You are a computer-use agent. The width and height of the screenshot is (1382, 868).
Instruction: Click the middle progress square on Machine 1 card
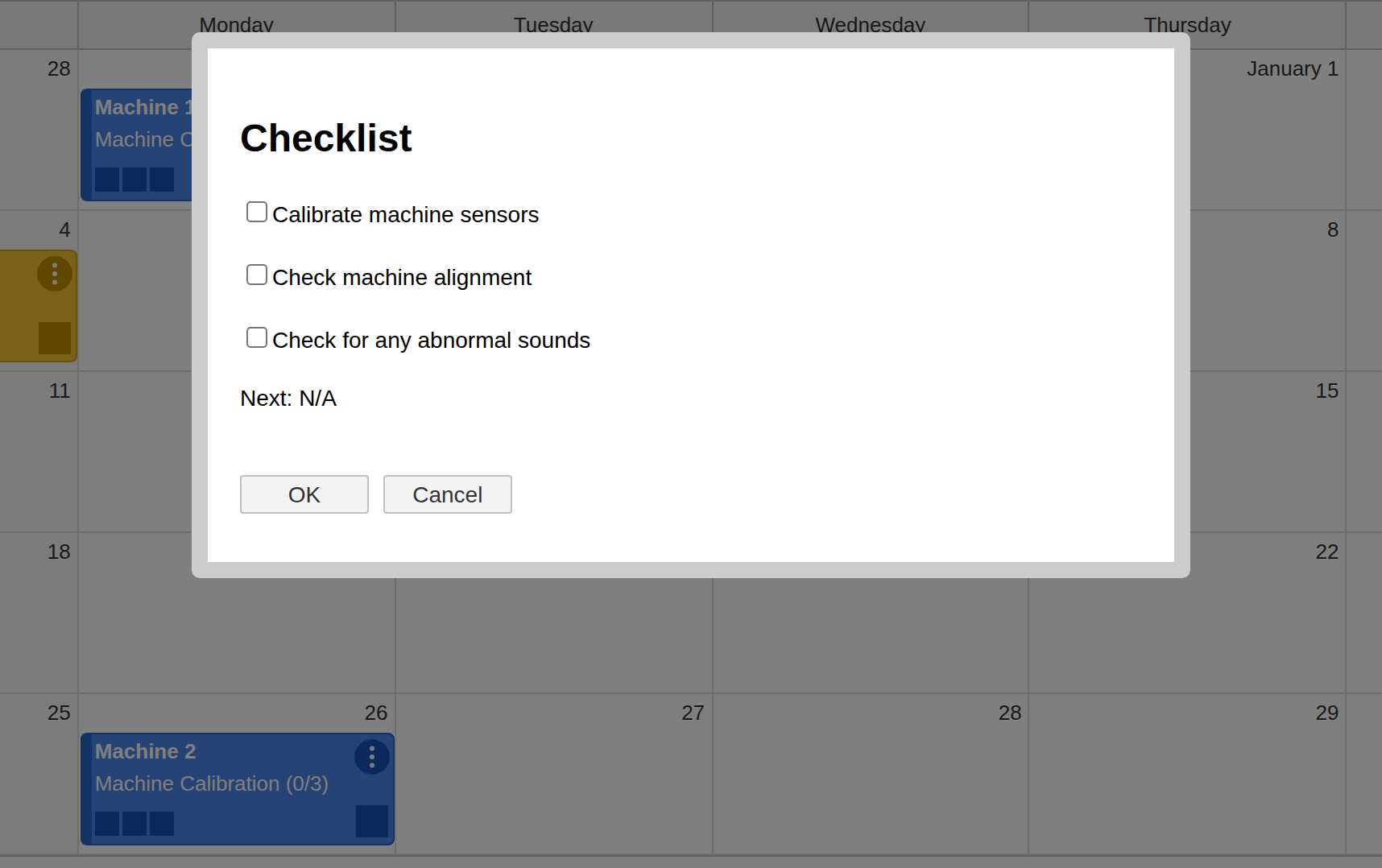134,180
